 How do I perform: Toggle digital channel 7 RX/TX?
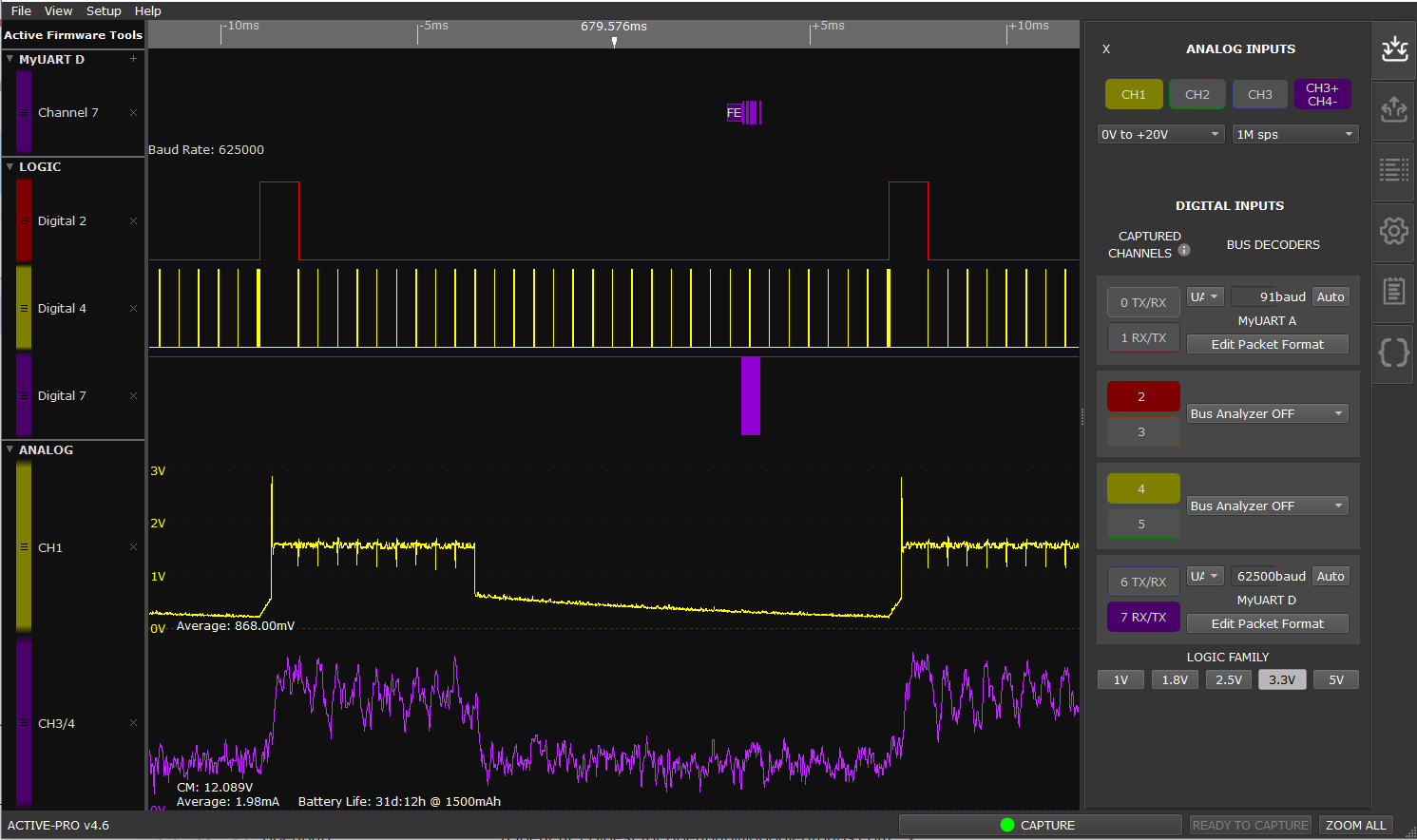(x=1143, y=617)
